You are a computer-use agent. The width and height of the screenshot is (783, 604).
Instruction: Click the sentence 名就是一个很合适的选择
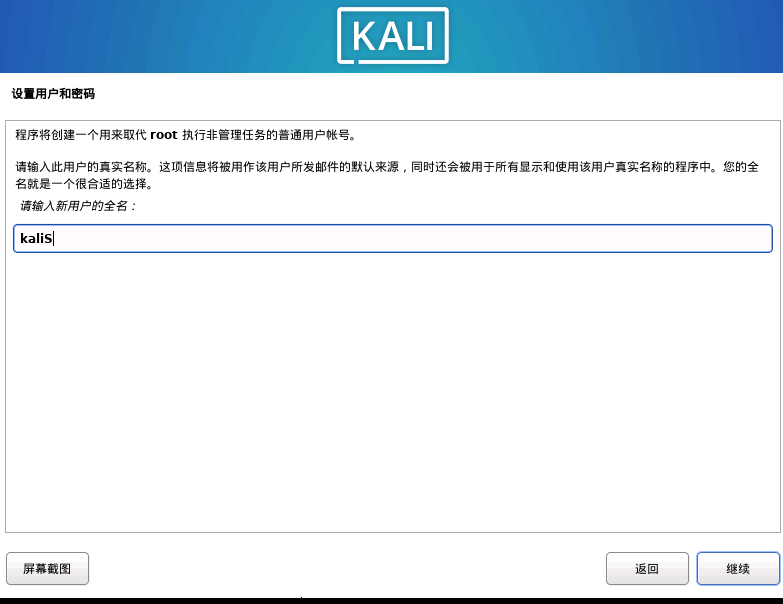[84, 184]
